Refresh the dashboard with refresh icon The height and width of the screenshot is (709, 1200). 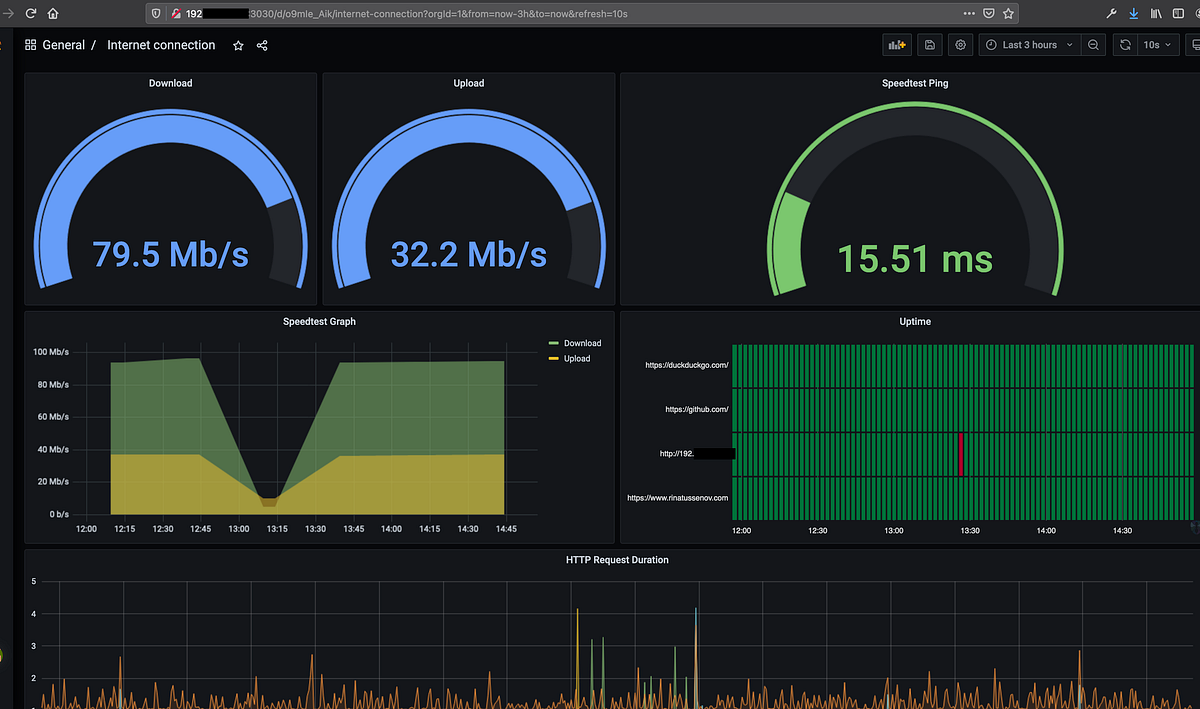(1125, 44)
